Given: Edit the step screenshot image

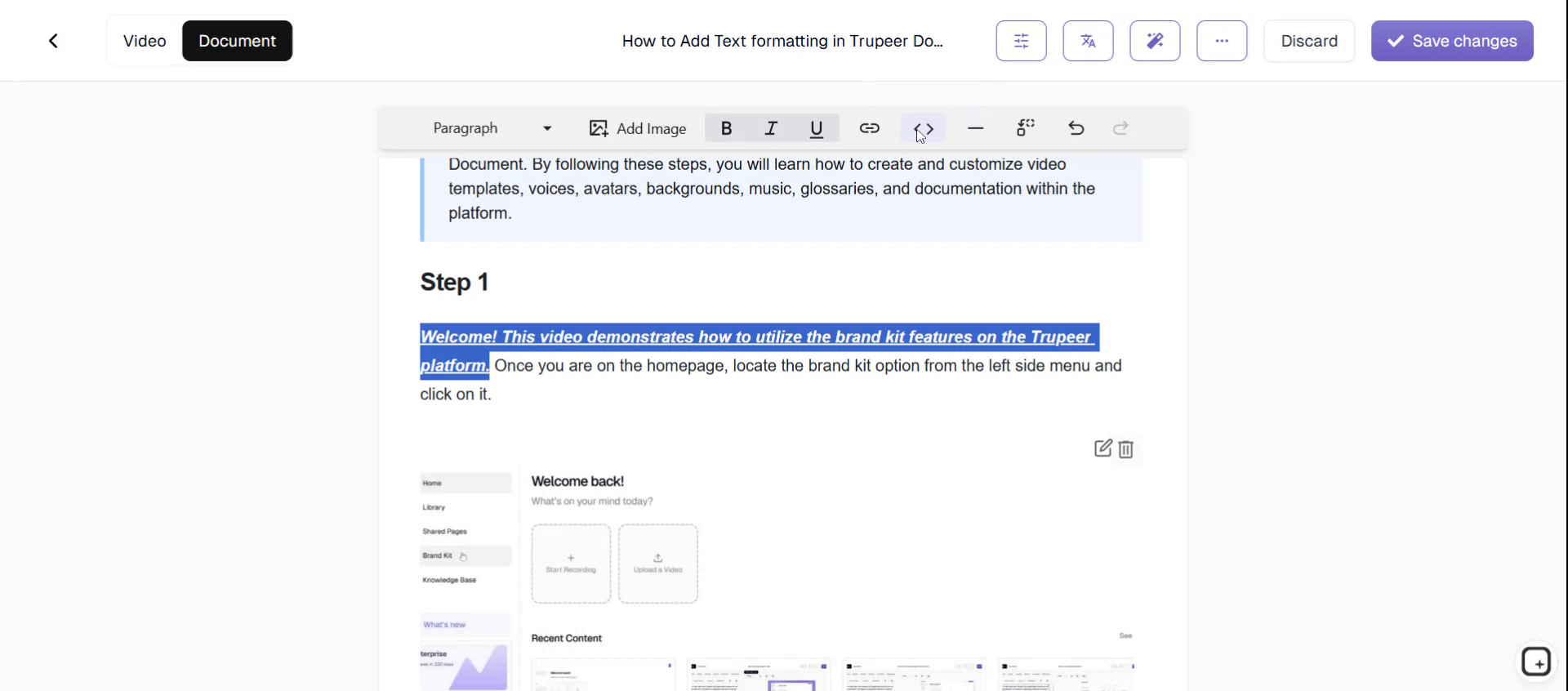Looking at the screenshot, I should pos(1102,448).
